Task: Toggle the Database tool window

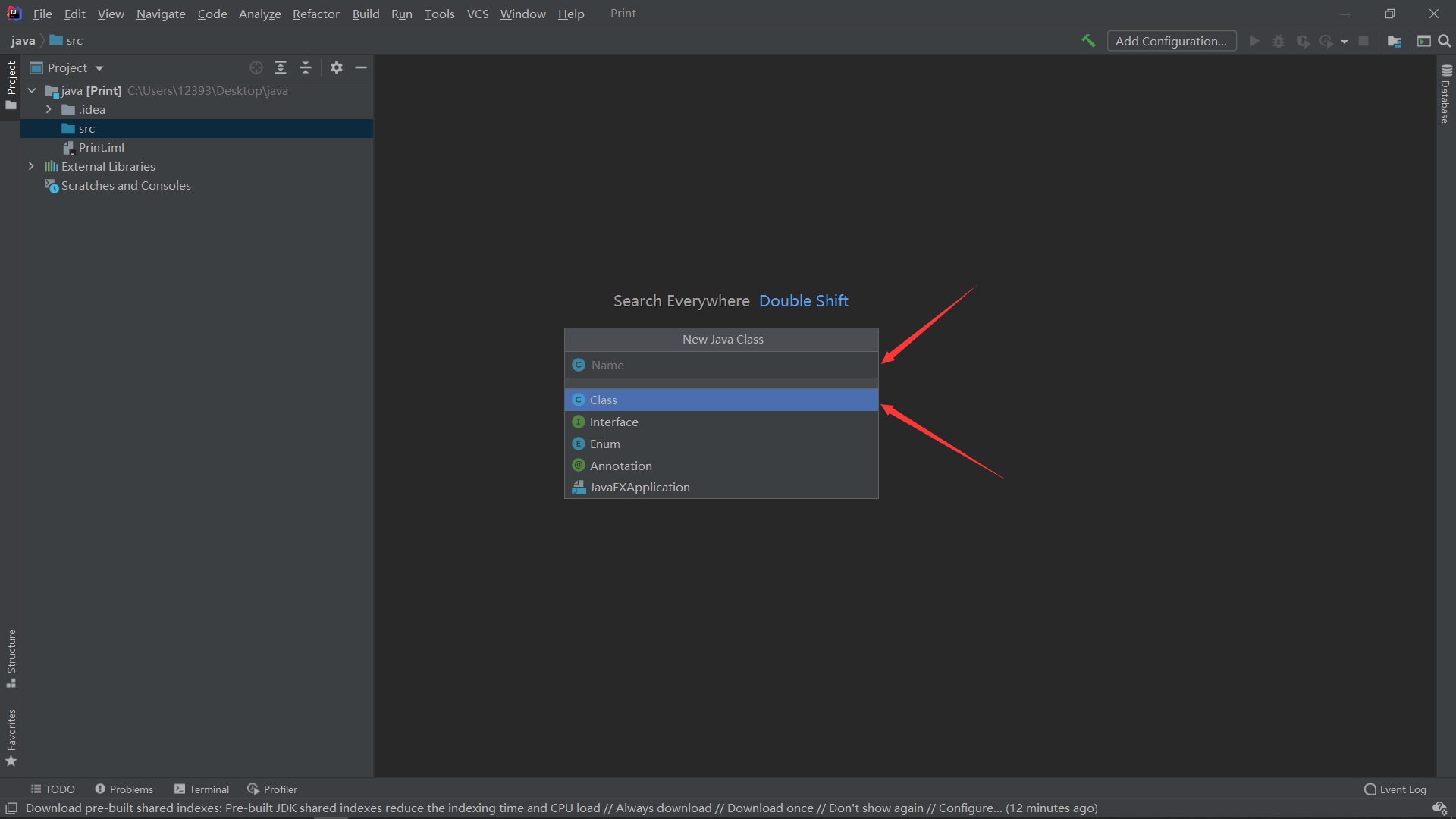Action: (x=1445, y=94)
